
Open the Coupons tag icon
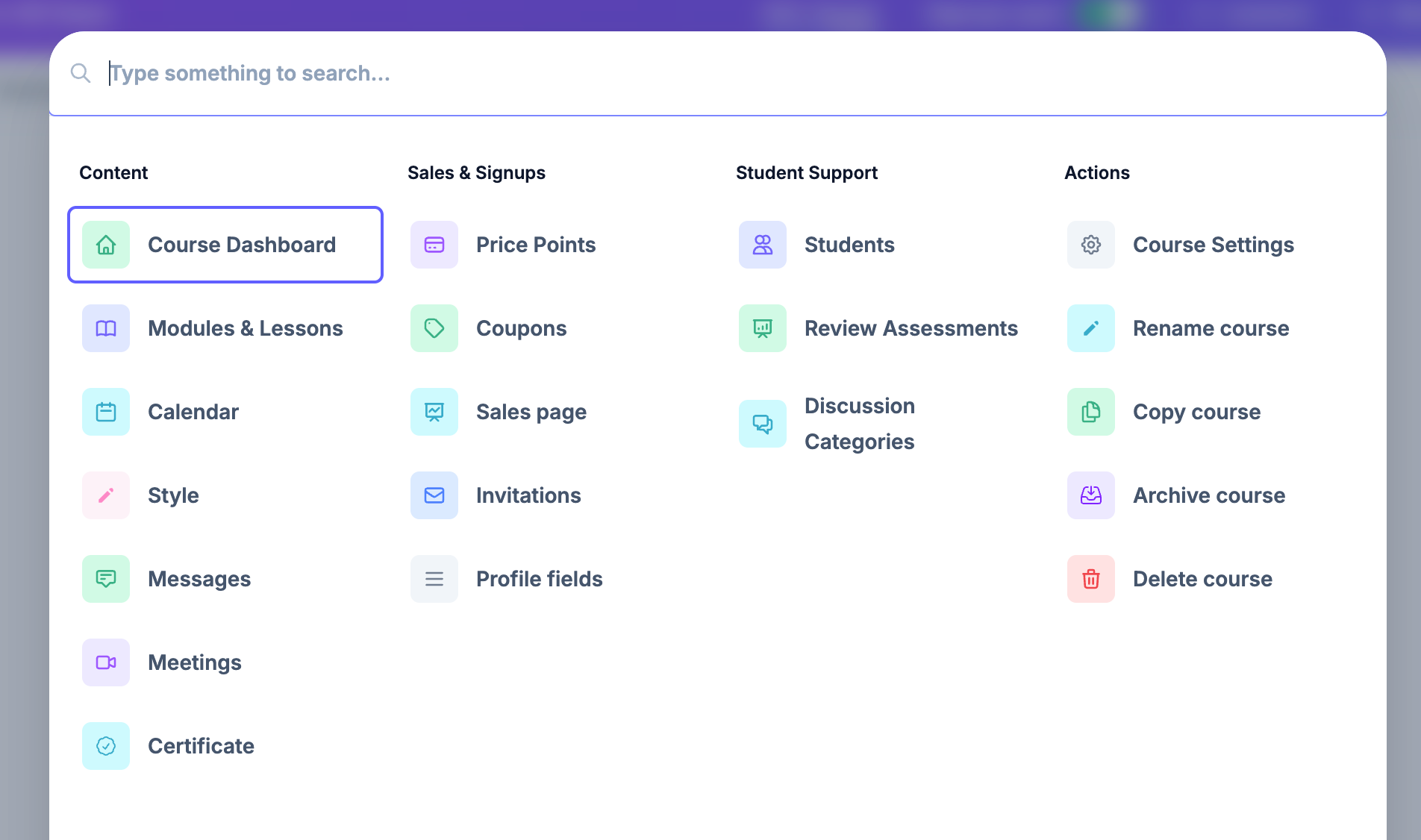click(x=434, y=328)
